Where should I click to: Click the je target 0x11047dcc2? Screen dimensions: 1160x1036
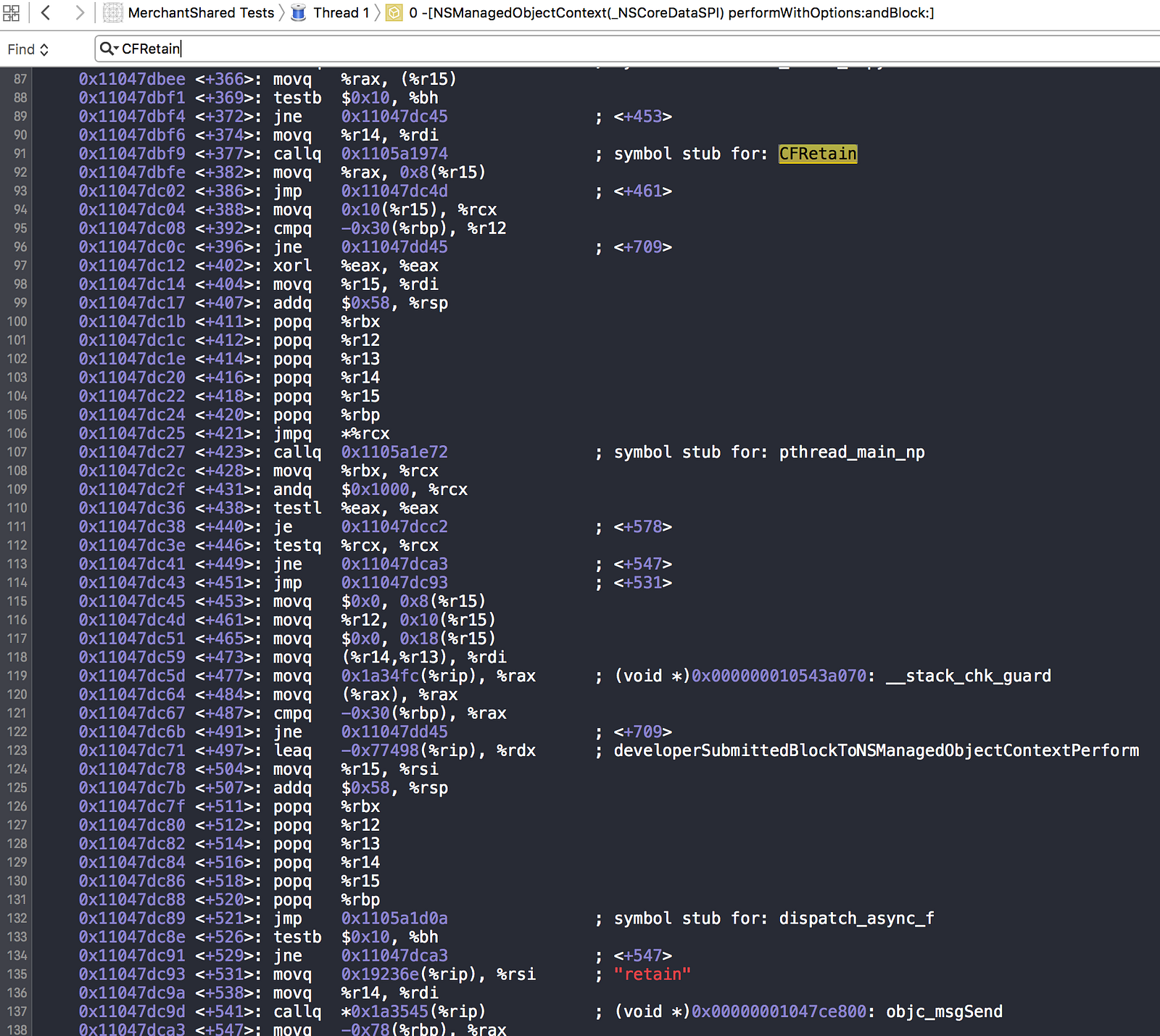tap(394, 527)
